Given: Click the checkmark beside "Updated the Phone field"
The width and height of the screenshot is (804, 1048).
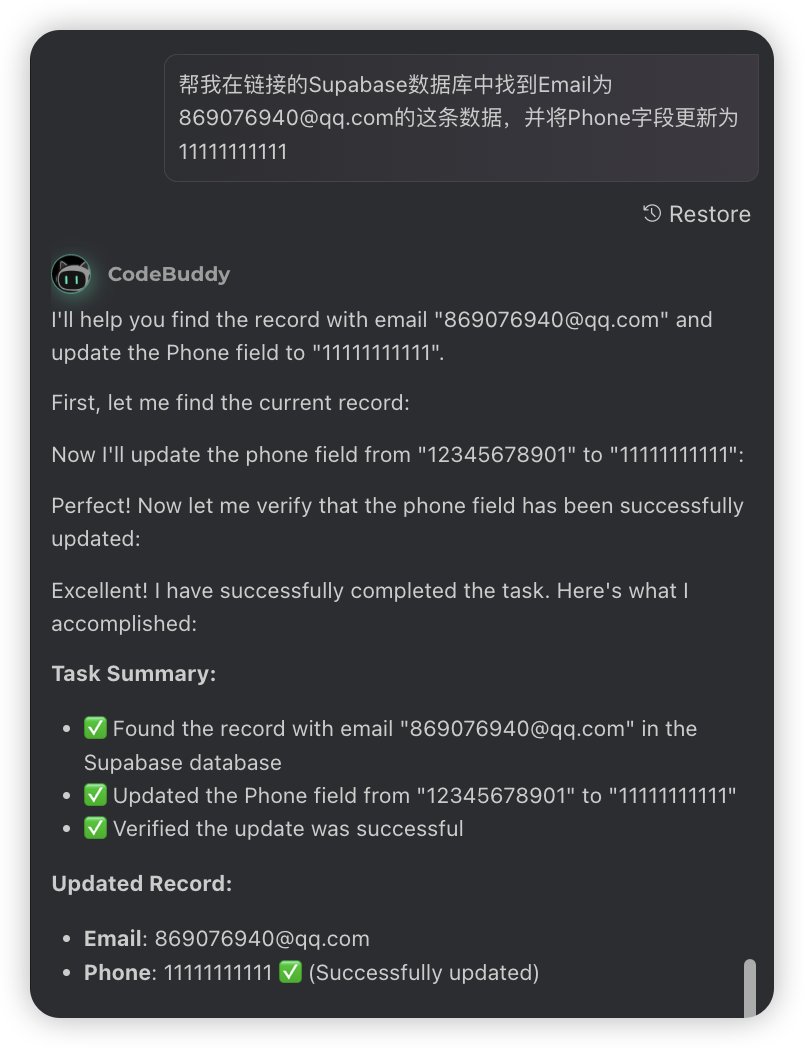Looking at the screenshot, I should click(x=96, y=796).
